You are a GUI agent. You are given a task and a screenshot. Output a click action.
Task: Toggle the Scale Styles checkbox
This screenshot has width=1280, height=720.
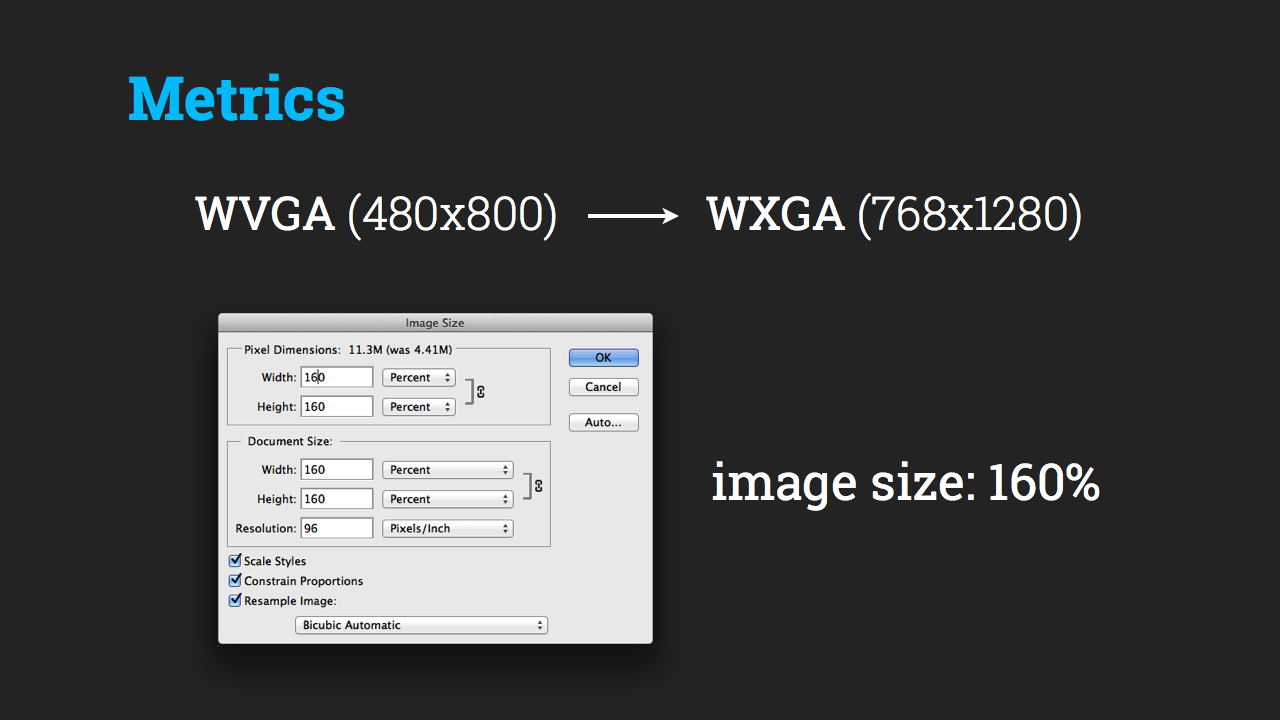tap(235, 561)
